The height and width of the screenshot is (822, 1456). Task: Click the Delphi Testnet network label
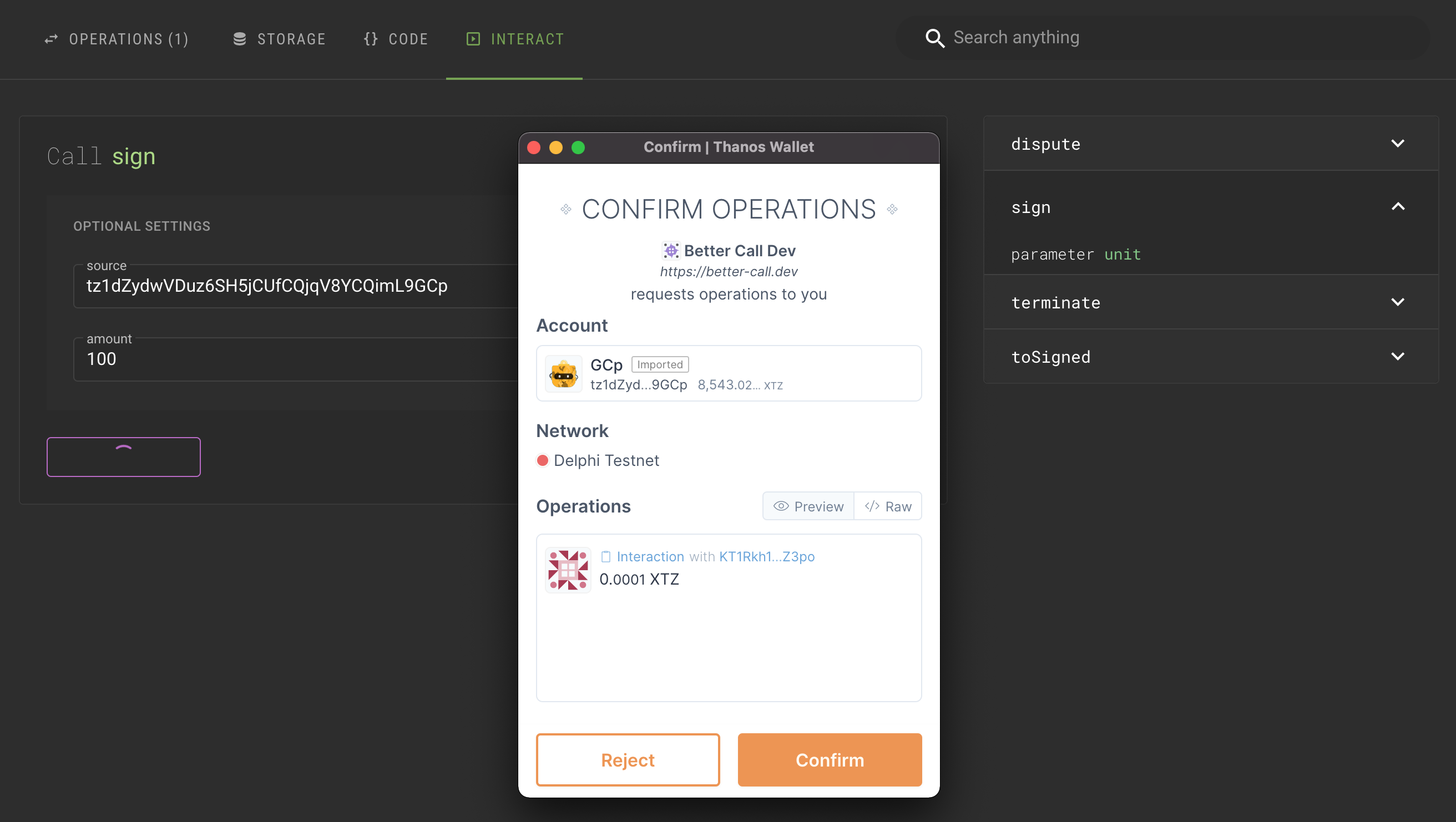click(x=606, y=460)
